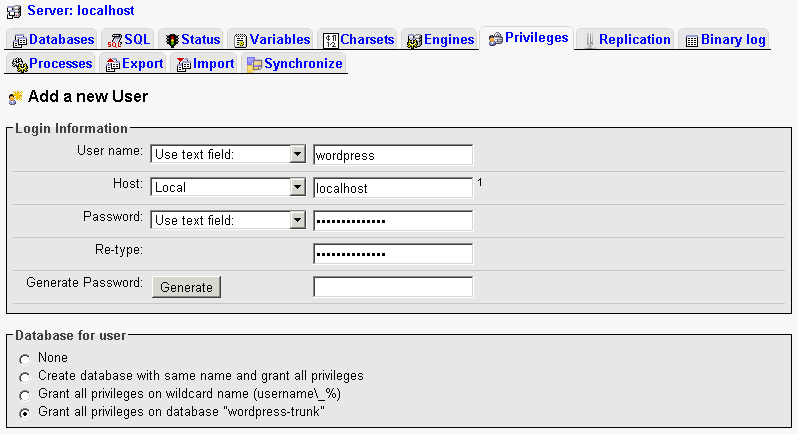Select Grant all privileges on wildcard name

25,394
